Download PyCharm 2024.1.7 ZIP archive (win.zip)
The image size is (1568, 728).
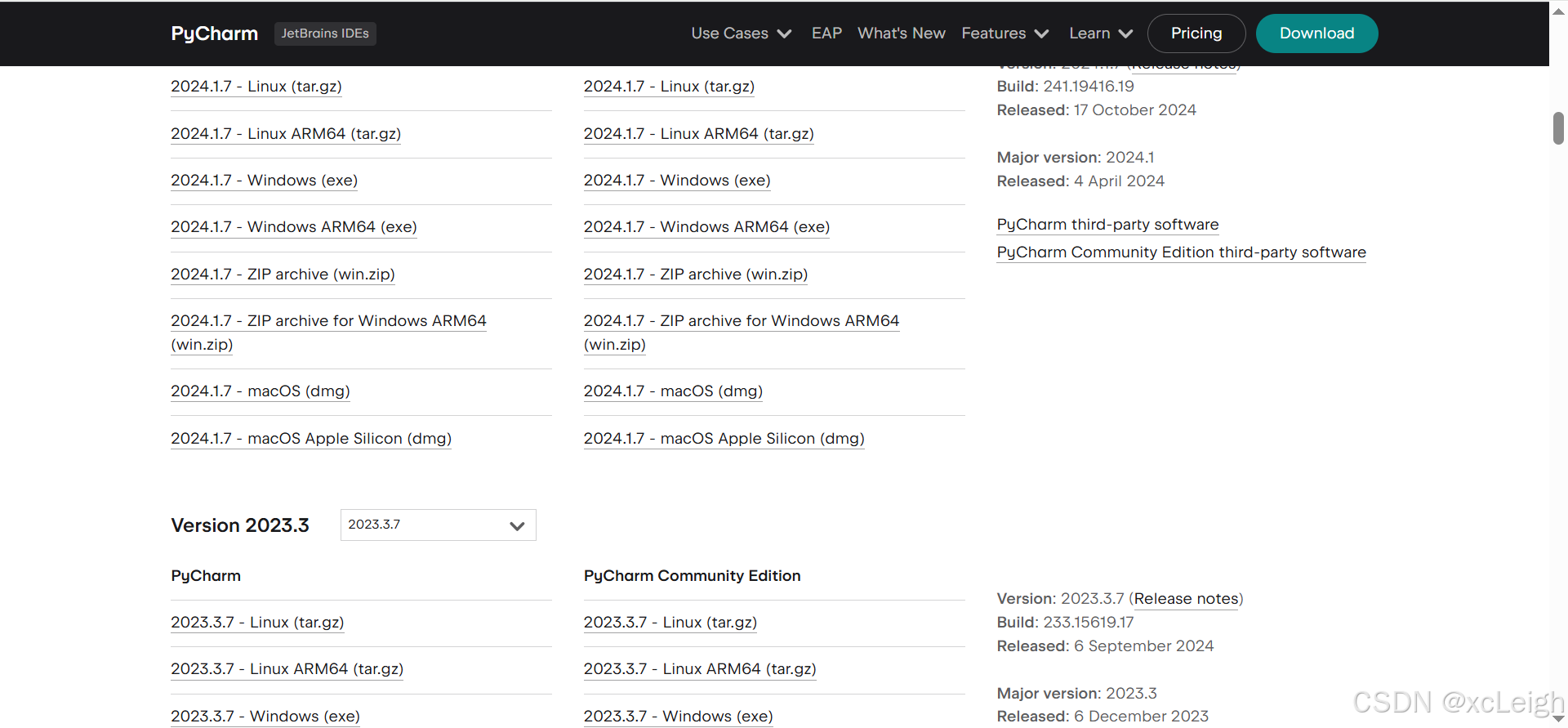[x=283, y=275]
